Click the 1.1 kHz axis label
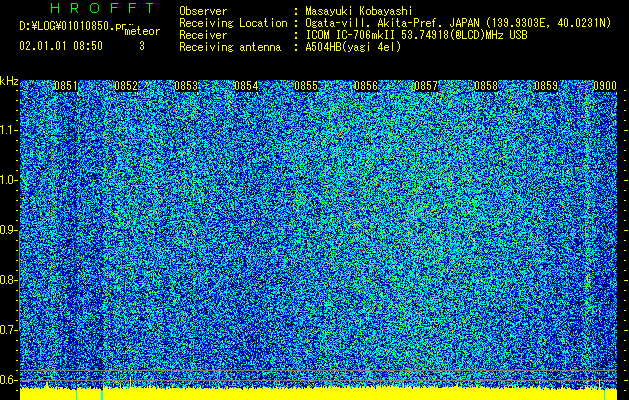Viewport: 629px width, 400px height. (9, 130)
